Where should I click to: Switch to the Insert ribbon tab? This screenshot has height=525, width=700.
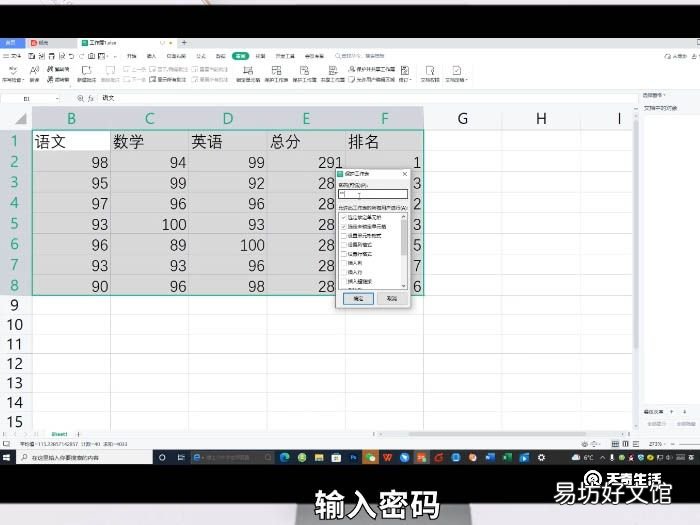click(x=151, y=56)
